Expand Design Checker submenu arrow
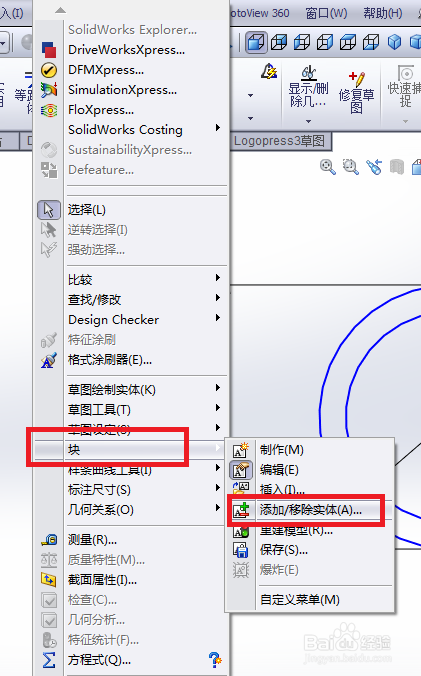The image size is (421, 676). 218,318
